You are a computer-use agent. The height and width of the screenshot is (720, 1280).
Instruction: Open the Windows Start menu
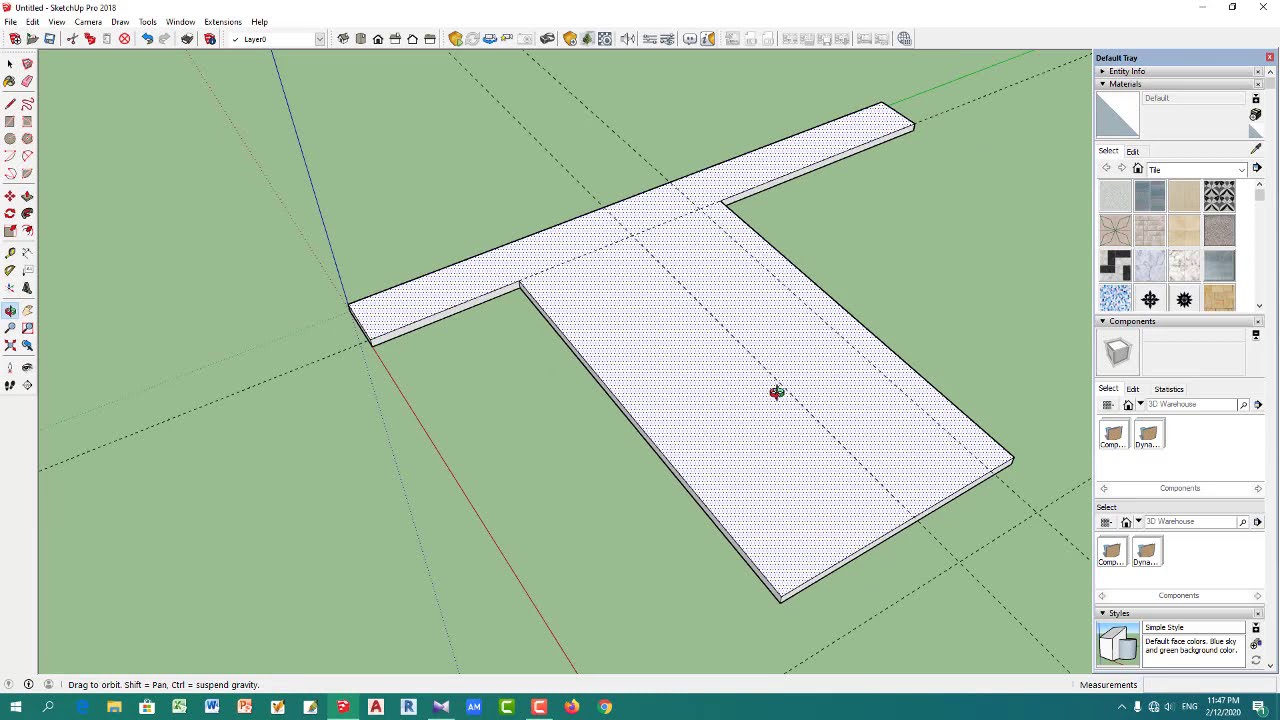click(16, 707)
